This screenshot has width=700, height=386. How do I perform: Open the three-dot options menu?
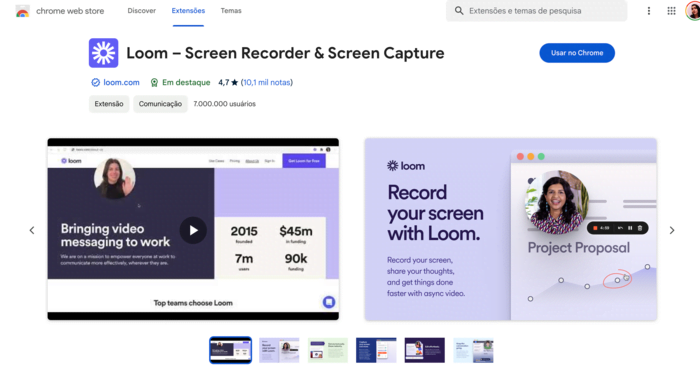click(x=649, y=11)
